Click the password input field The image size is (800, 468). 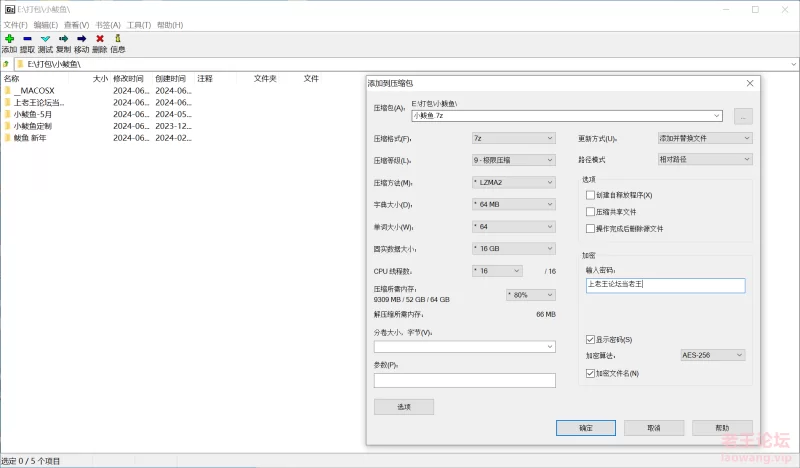tap(665, 285)
